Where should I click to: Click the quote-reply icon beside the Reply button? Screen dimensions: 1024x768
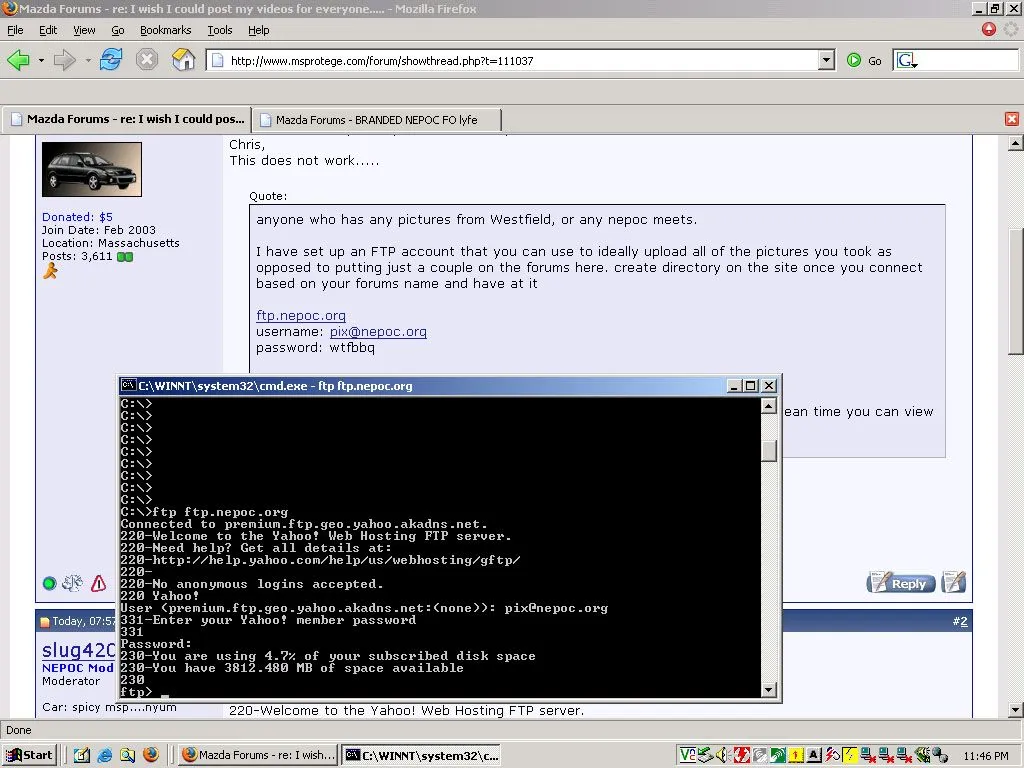[x=952, y=581]
